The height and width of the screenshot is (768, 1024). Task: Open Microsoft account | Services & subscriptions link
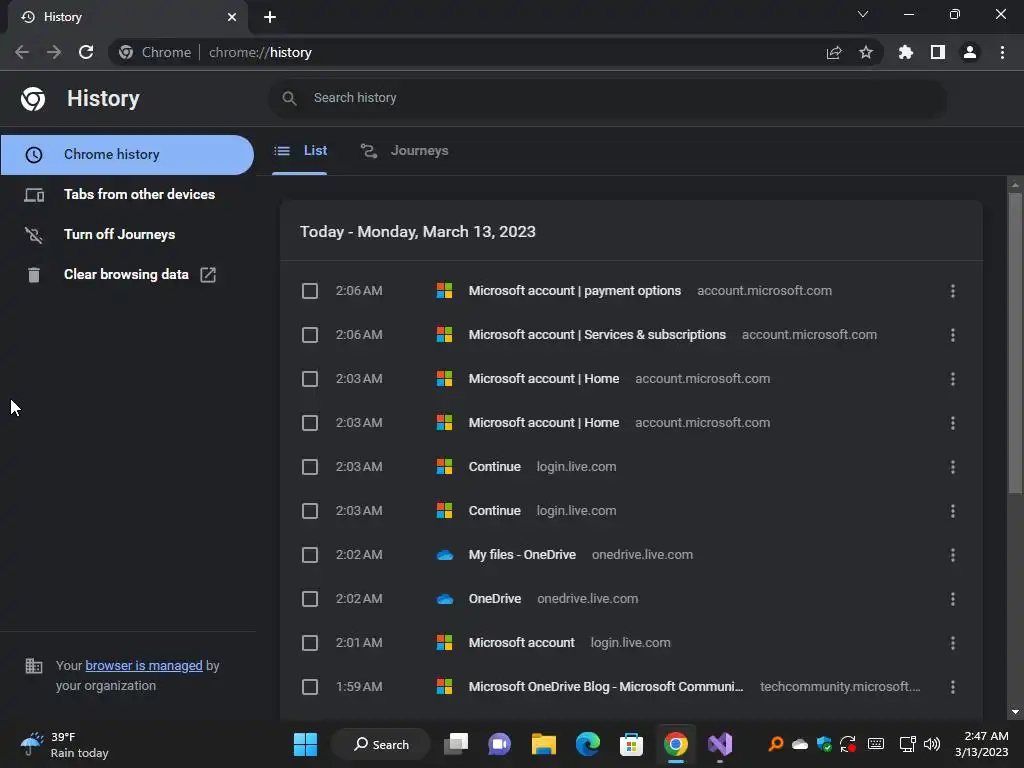[x=597, y=335]
